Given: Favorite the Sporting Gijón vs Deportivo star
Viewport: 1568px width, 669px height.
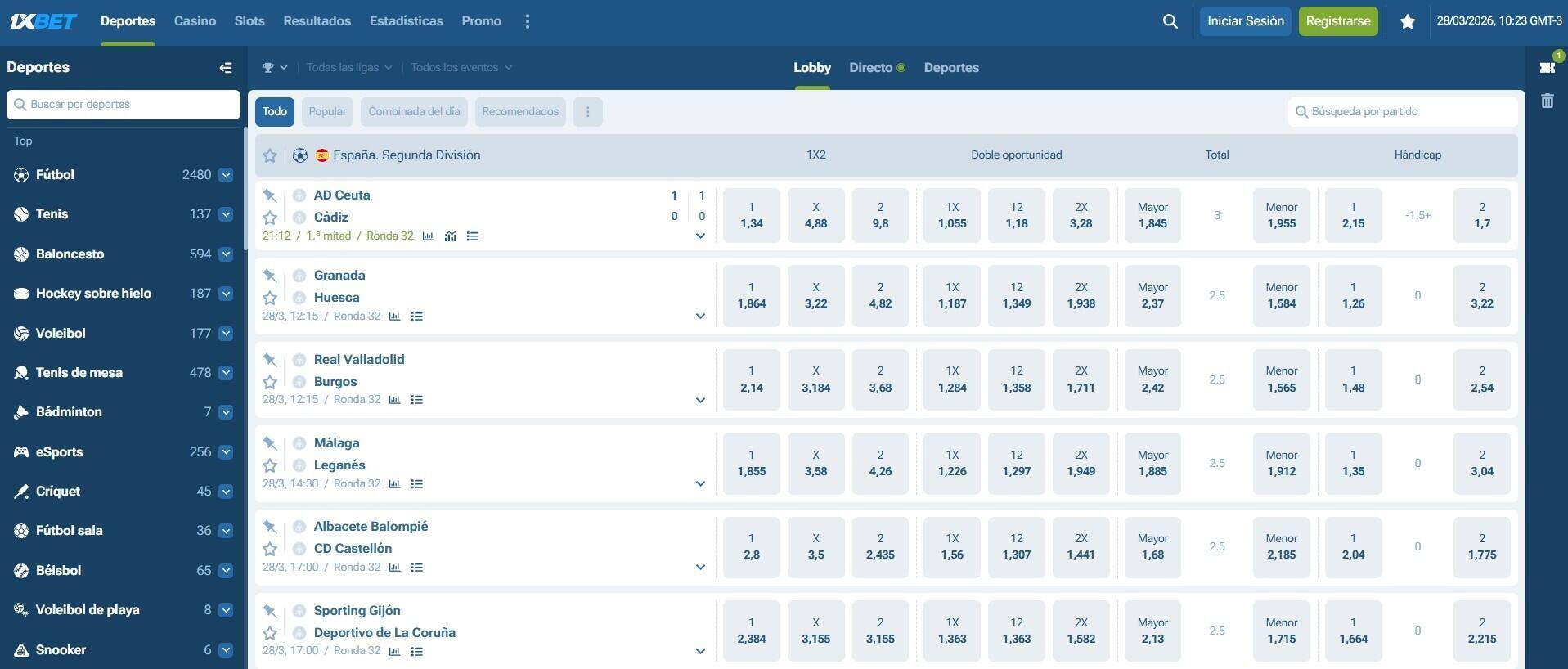Looking at the screenshot, I should (270, 633).
